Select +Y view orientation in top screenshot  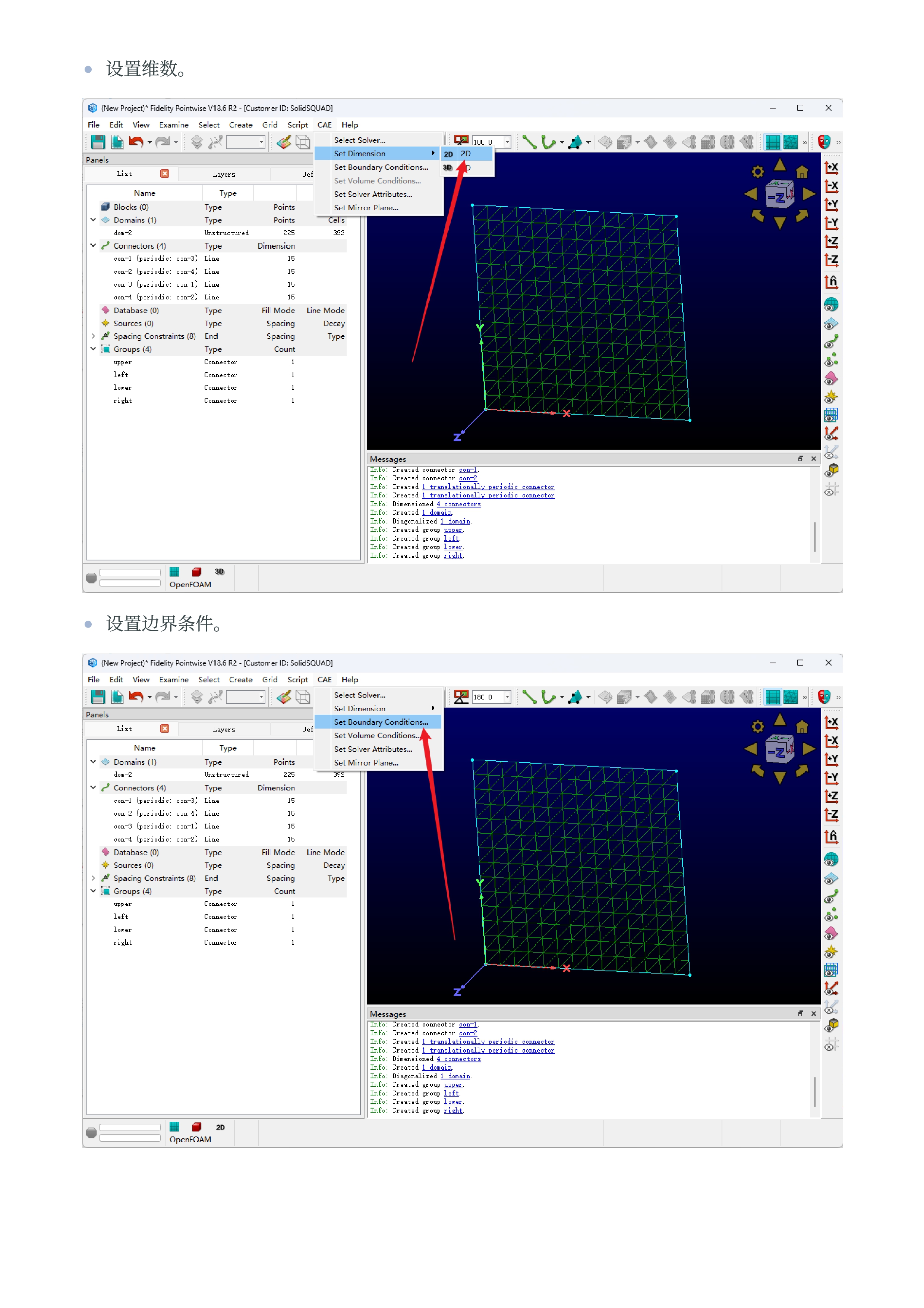(x=831, y=205)
